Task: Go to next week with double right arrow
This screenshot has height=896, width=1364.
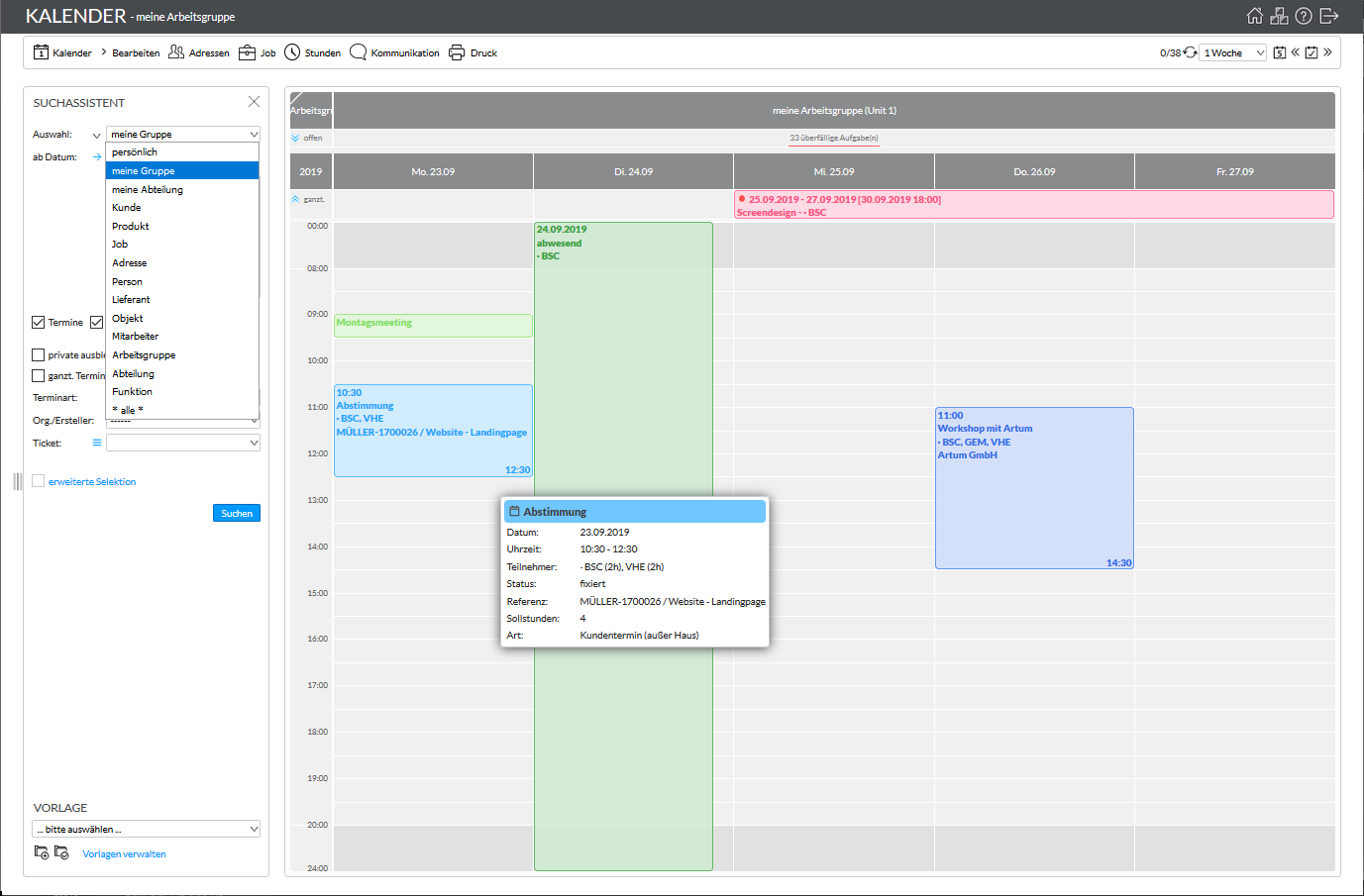Action: (1327, 52)
